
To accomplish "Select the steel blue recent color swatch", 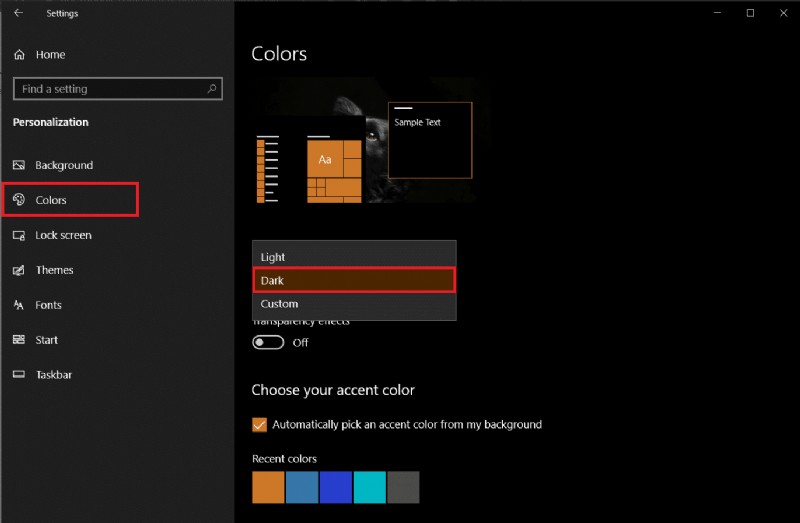I will pyautogui.click(x=302, y=487).
